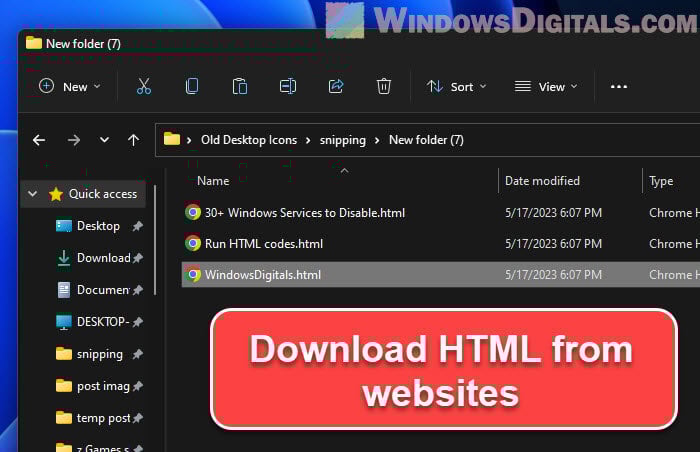Expand chevron after Old Desktop Icons breadcrumb
700x452 pixels.
click(x=308, y=141)
